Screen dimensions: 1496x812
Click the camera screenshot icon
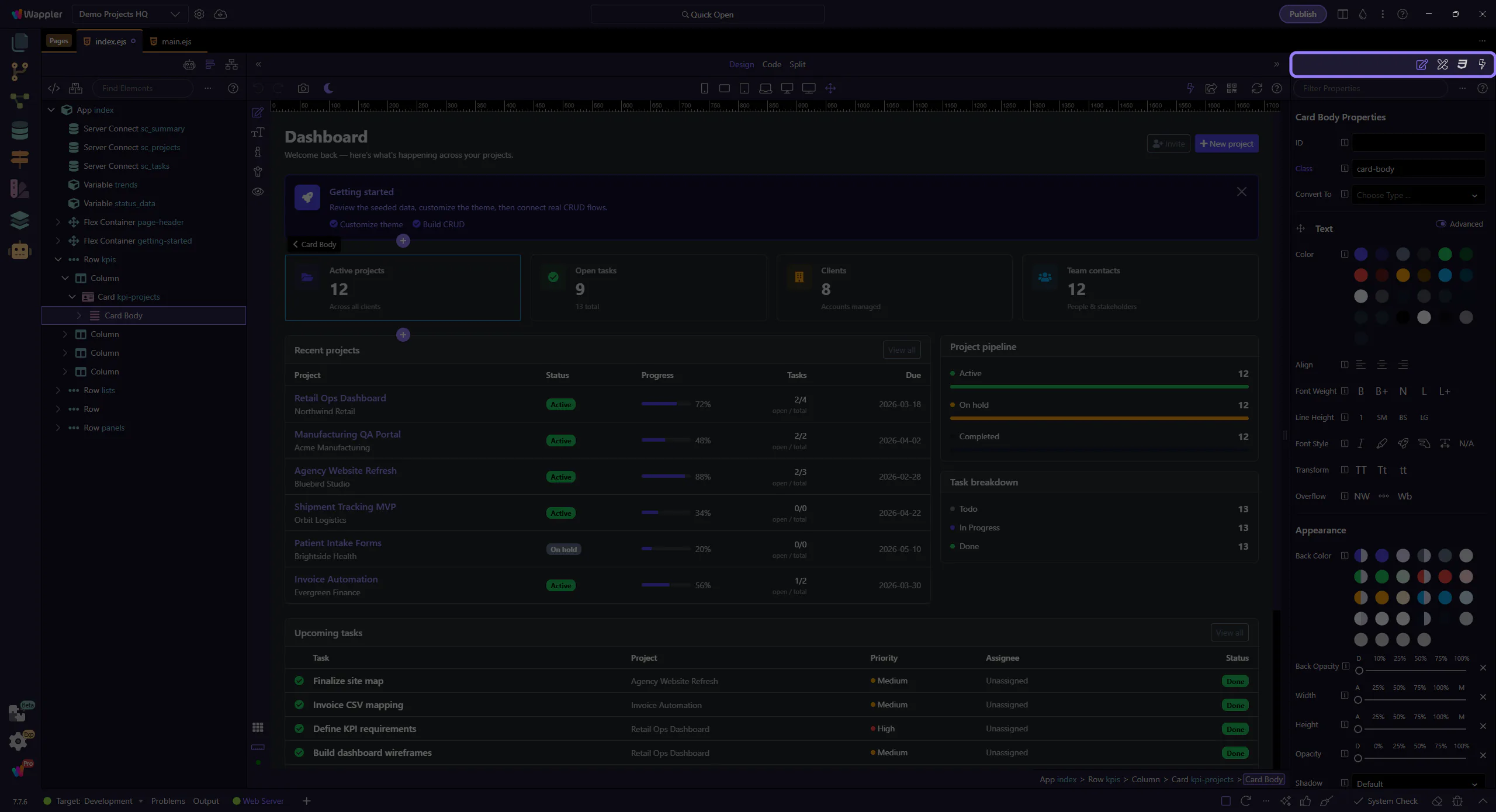[x=303, y=88]
